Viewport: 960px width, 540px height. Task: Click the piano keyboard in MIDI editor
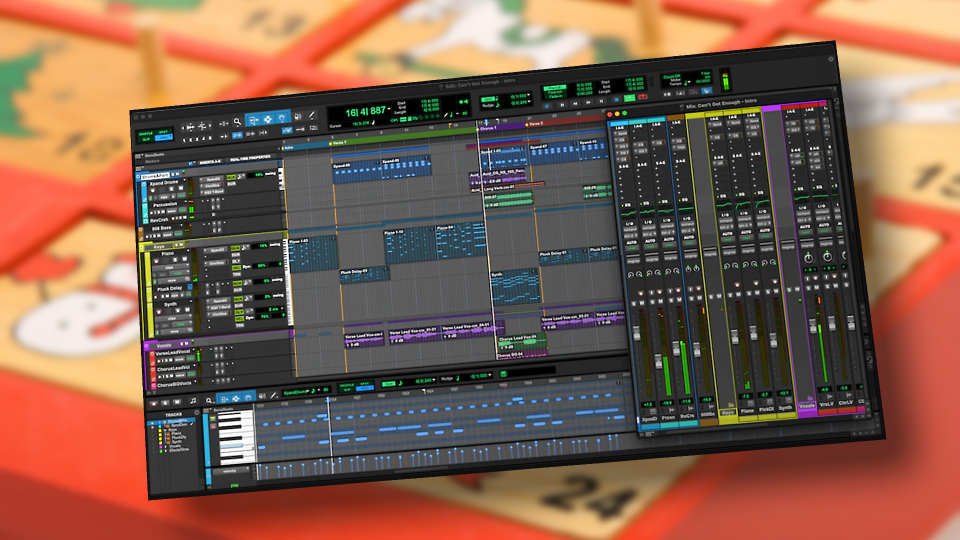point(236,437)
